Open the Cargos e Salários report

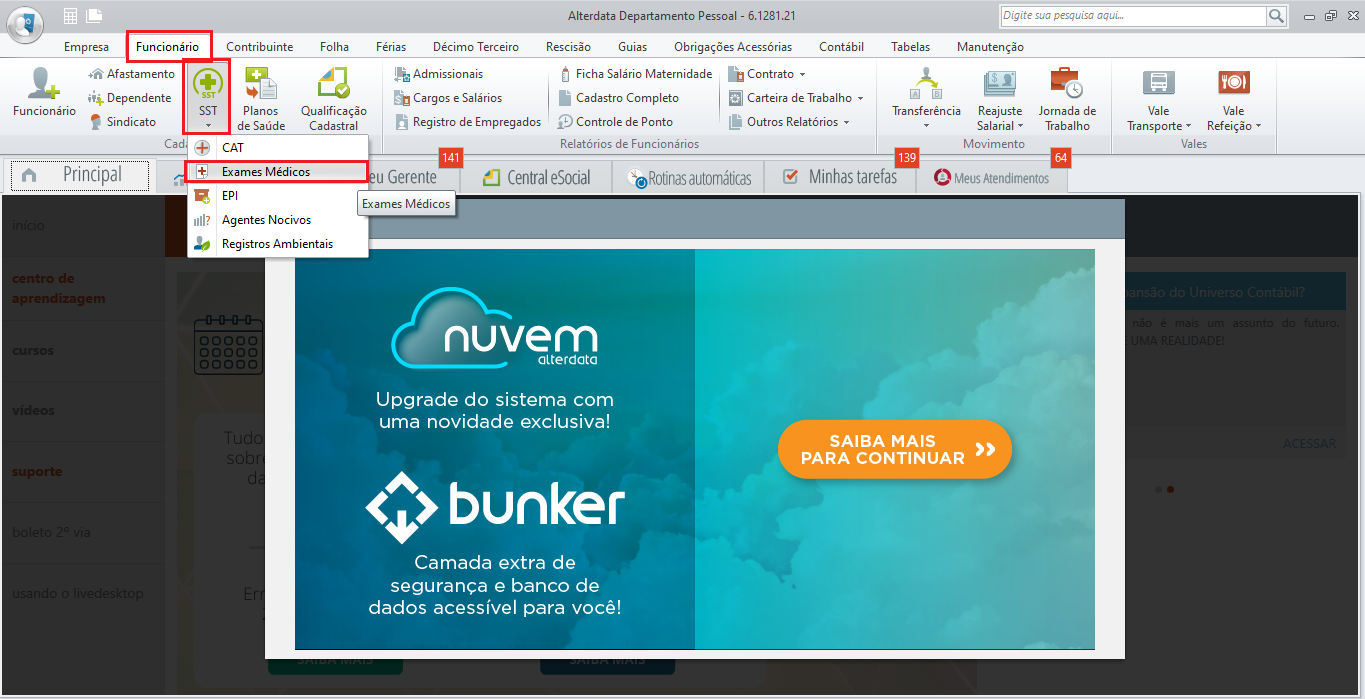tap(448, 98)
